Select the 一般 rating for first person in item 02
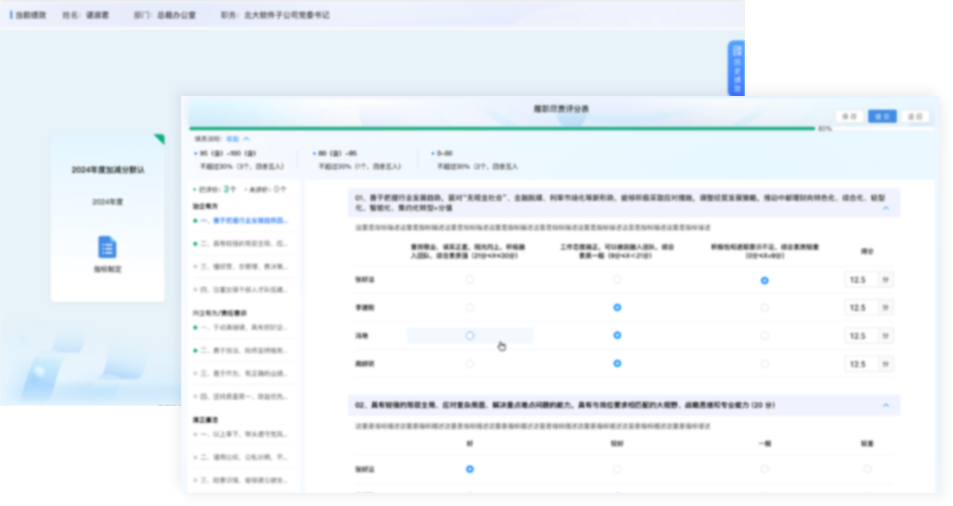The height and width of the screenshot is (506, 953). pyautogui.click(x=765, y=469)
